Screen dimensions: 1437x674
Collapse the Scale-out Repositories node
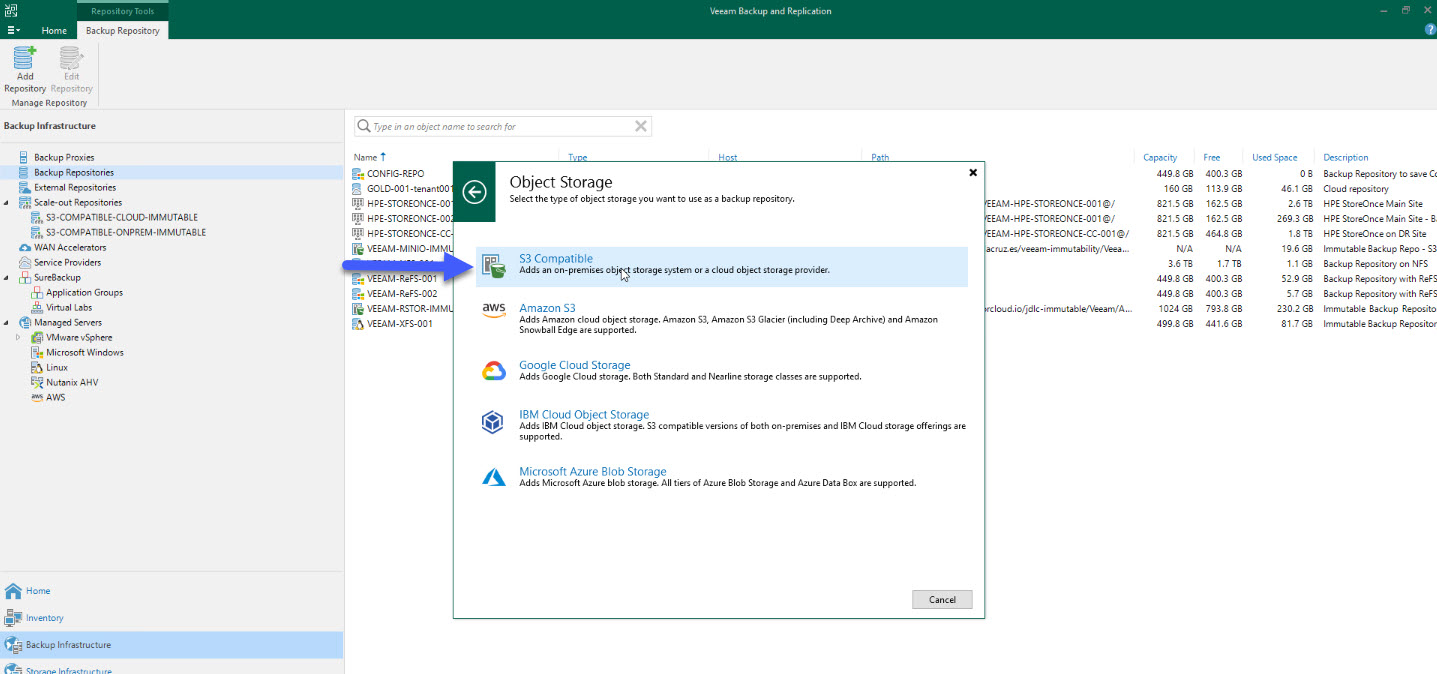click(8, 202)
